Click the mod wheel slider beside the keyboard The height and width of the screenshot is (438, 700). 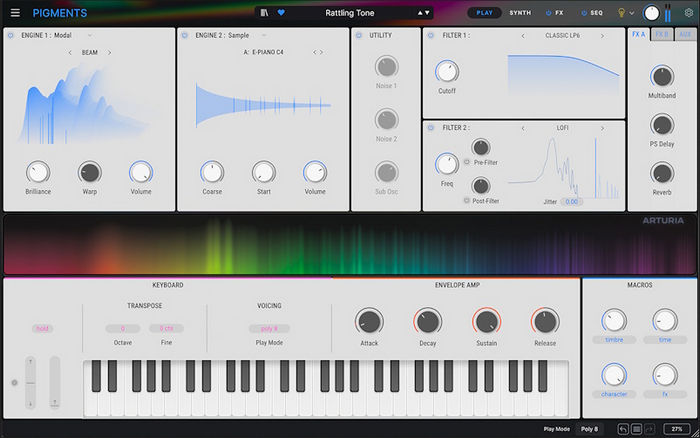coord(54,381)
